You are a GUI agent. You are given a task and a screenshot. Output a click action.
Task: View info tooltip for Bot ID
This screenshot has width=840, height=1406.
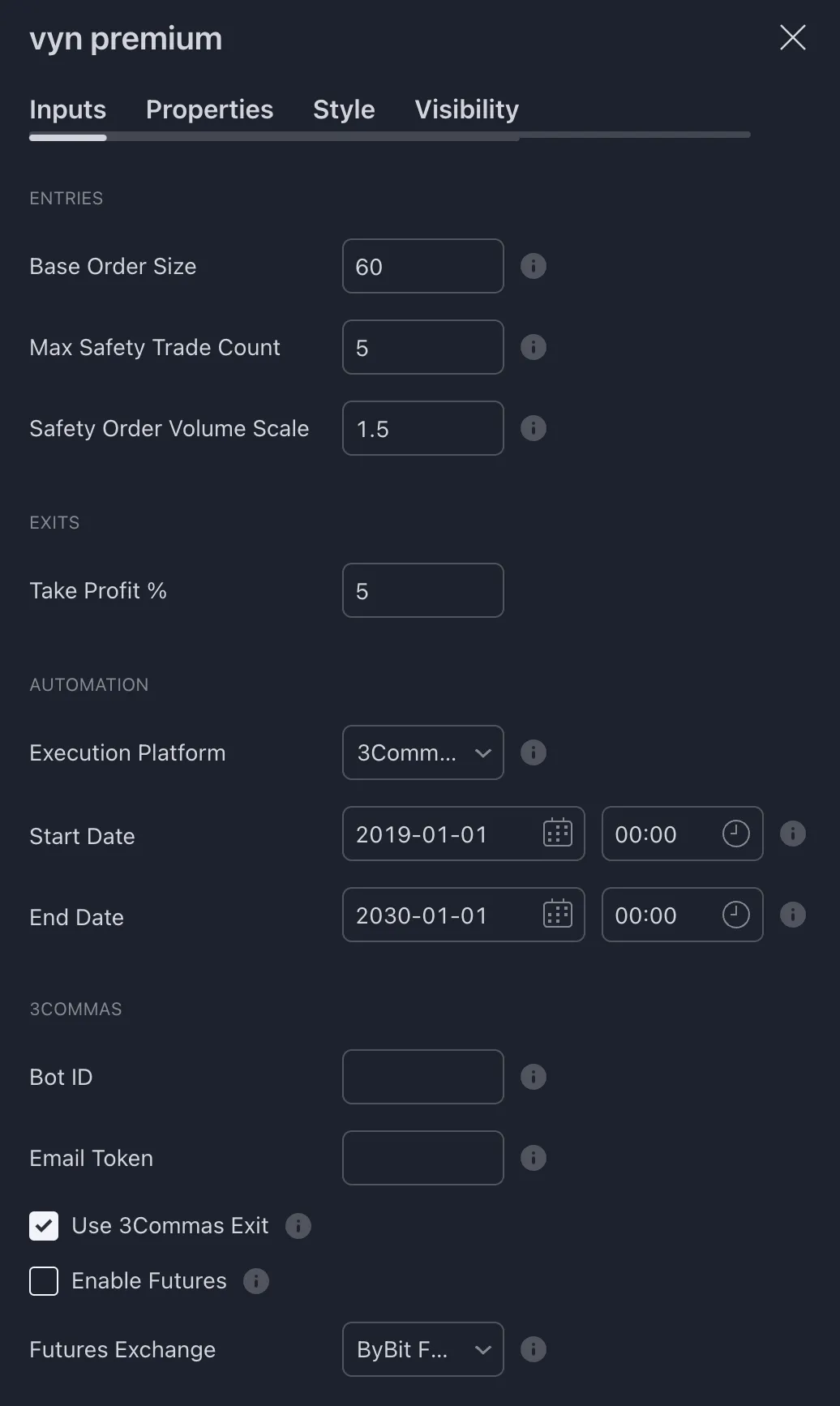pos(534,1077)
